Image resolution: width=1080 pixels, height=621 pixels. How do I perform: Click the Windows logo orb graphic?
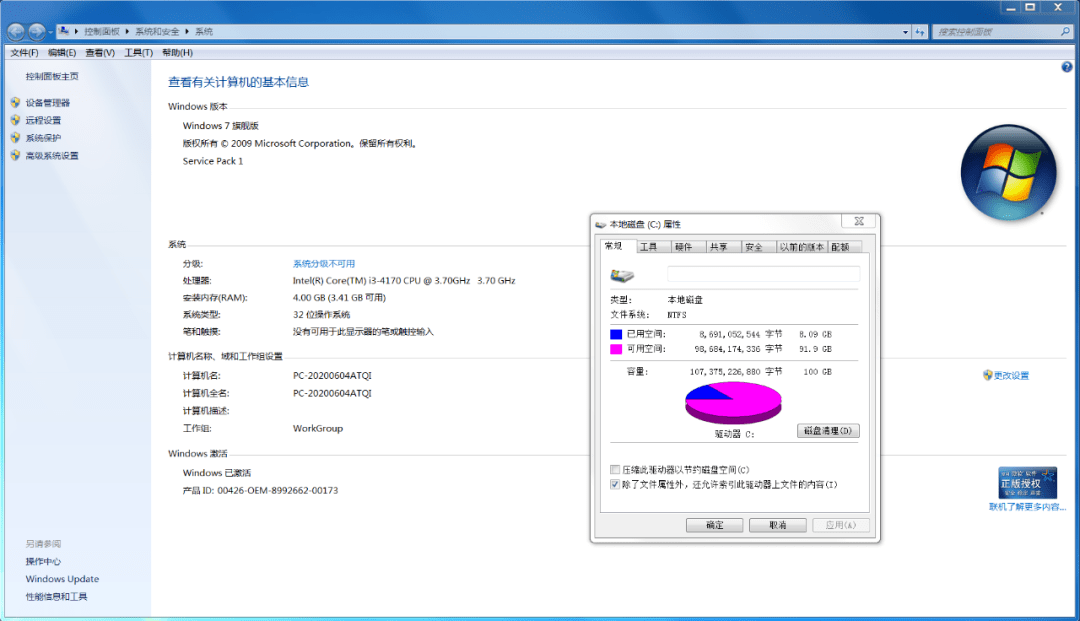point(1008,172)
